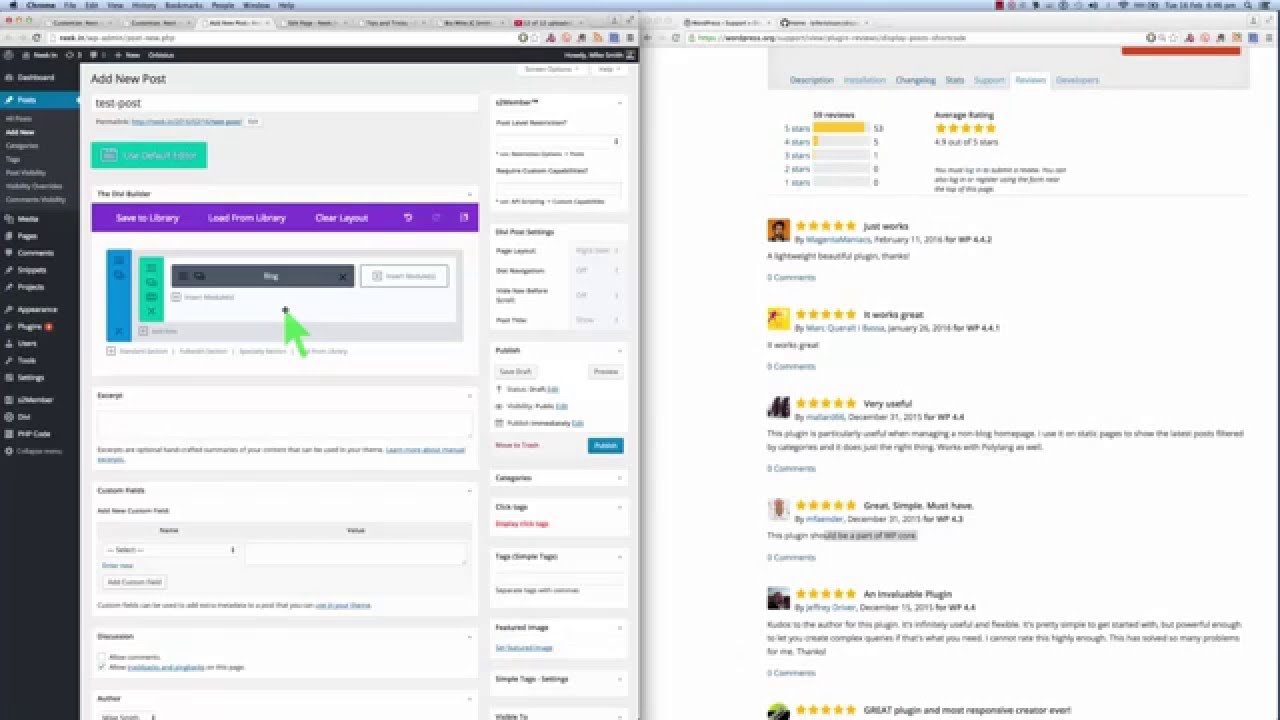Open the Bookmarks menu in Chrome
Image resolution: width=1280 pixels, height=720 pixels.
click(x=183, y=5)
